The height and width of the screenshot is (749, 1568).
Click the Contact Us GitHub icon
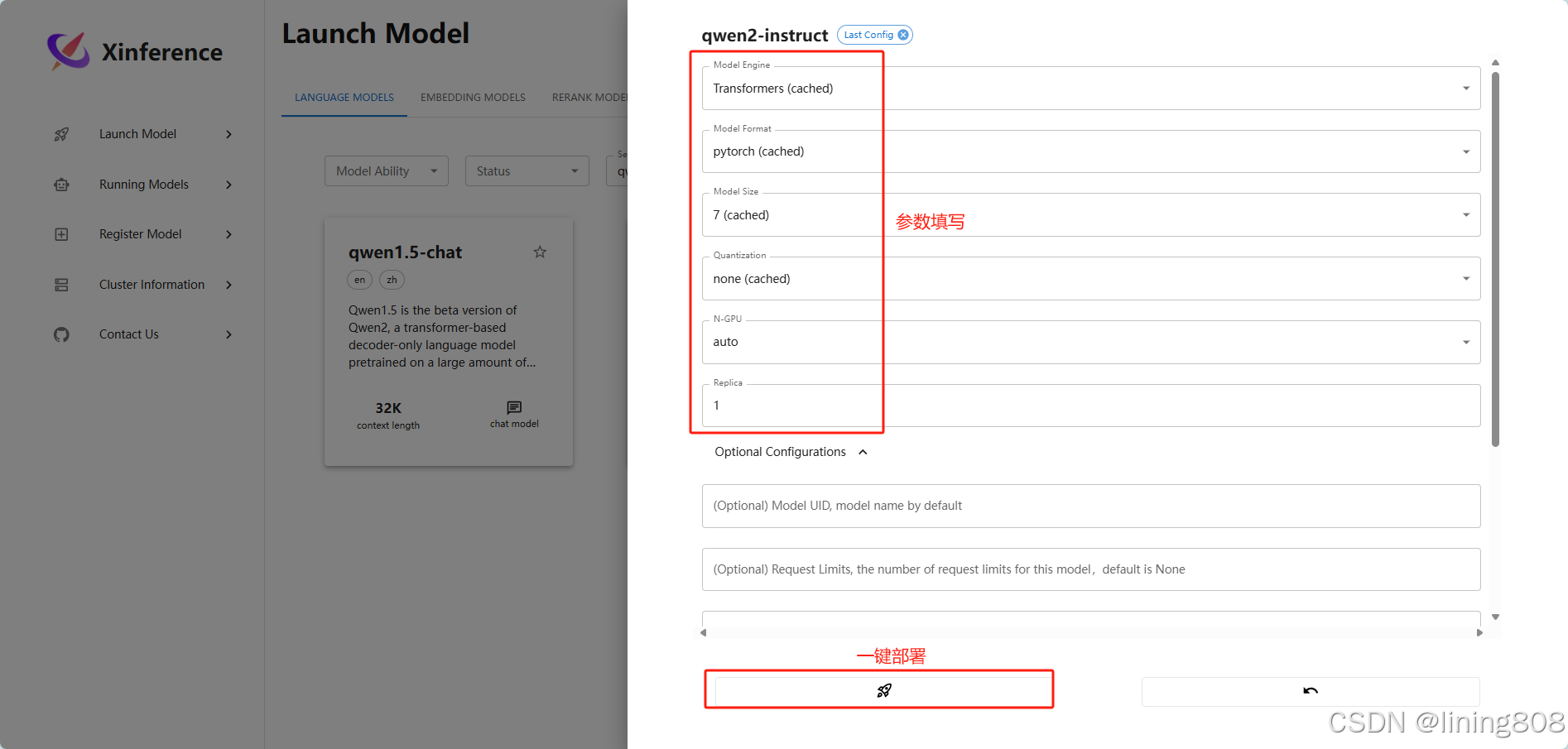(x=61, y=334)
